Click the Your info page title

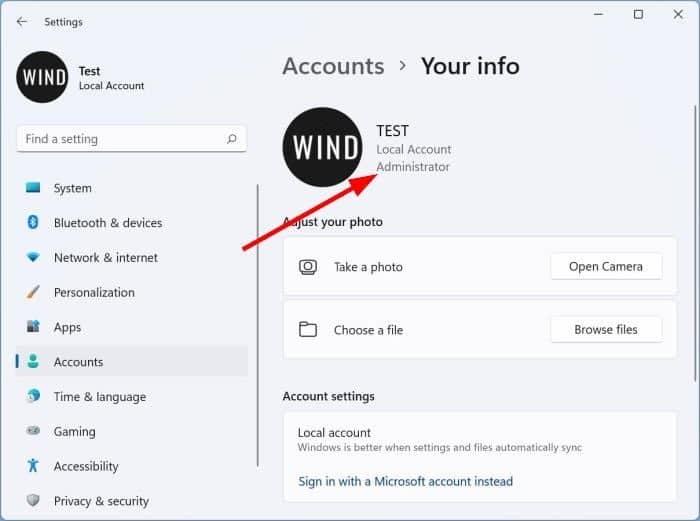(x=470, y=66)
